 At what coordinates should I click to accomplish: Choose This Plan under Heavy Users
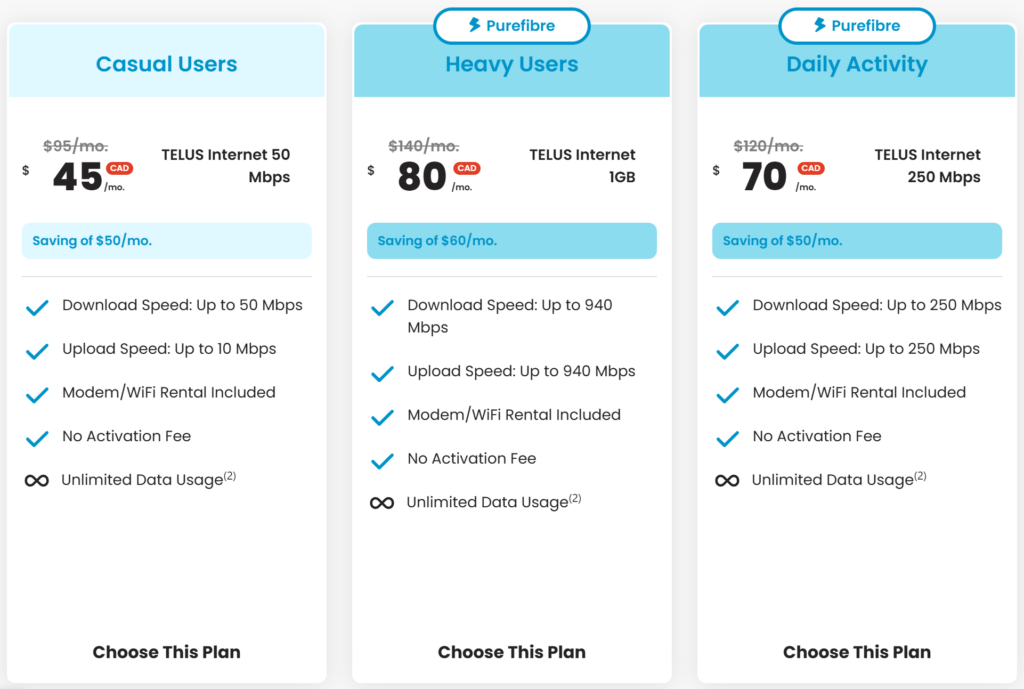511,652
